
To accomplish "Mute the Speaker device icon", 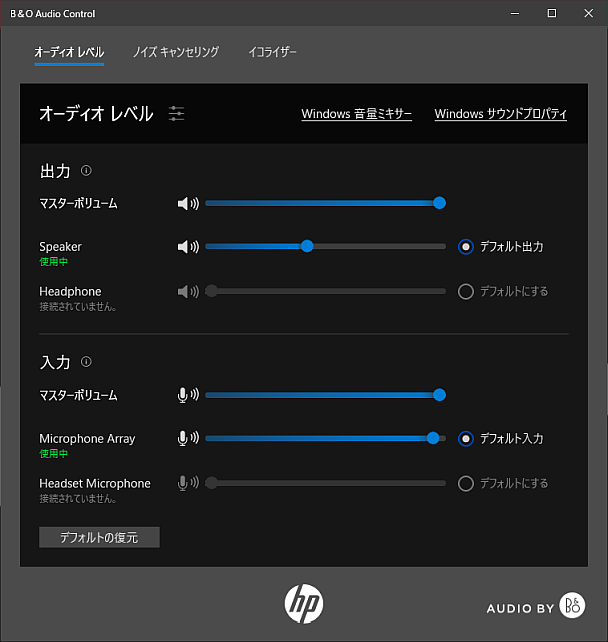I will click(188, 247).
